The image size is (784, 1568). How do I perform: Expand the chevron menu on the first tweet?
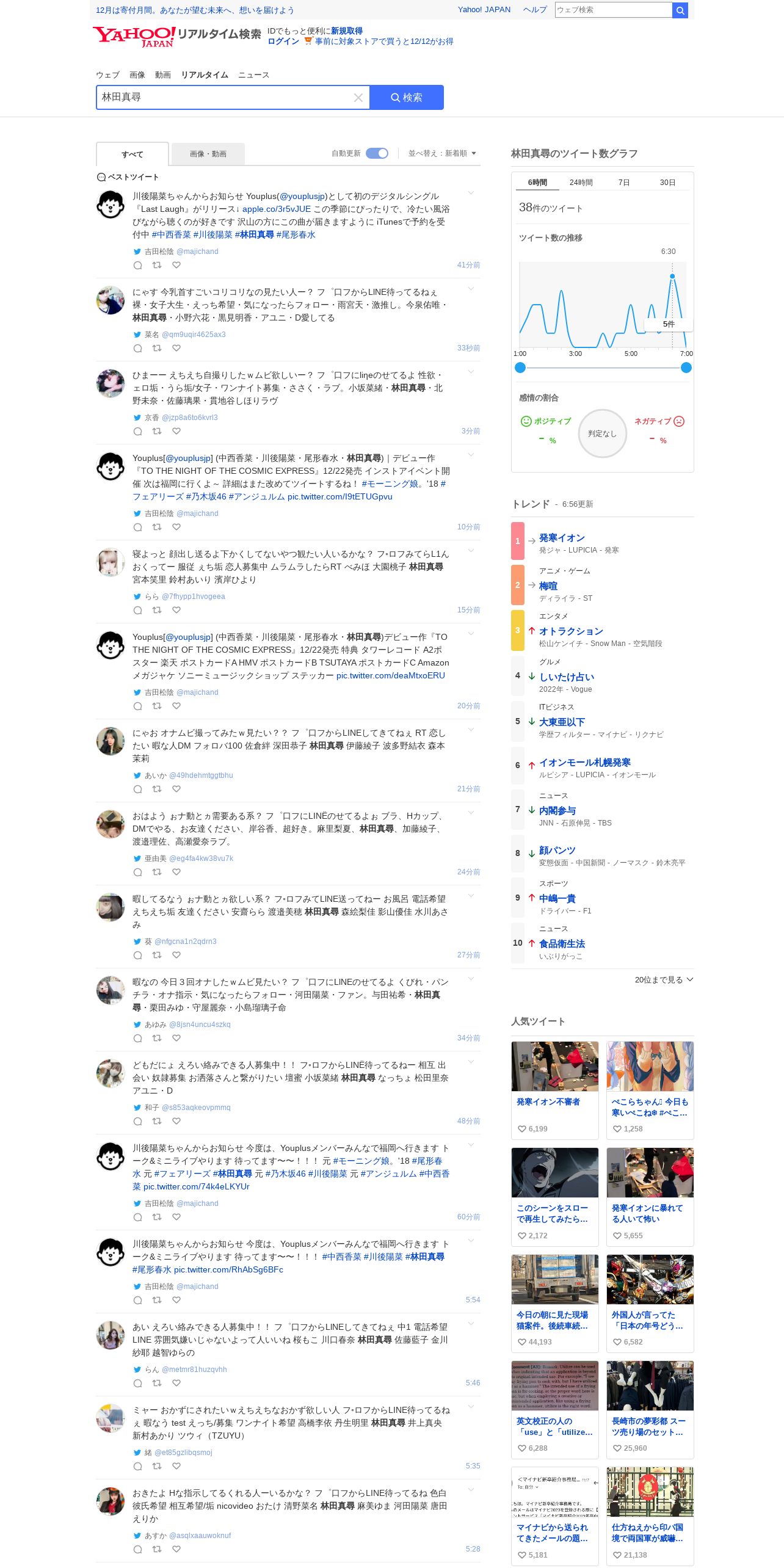pyautogui.click(x=471, y=194)
